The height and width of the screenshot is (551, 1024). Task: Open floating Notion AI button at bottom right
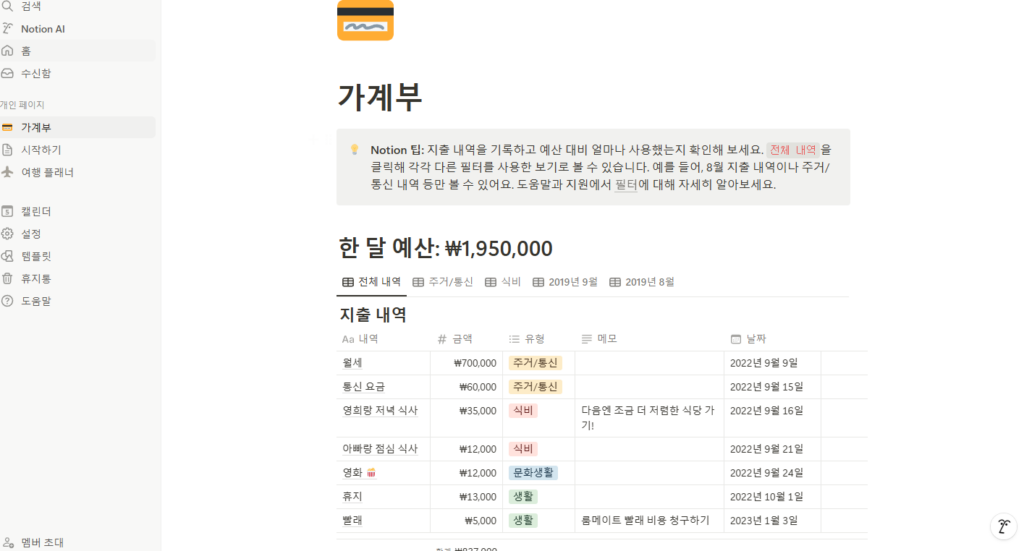[x=1004, y=526]
